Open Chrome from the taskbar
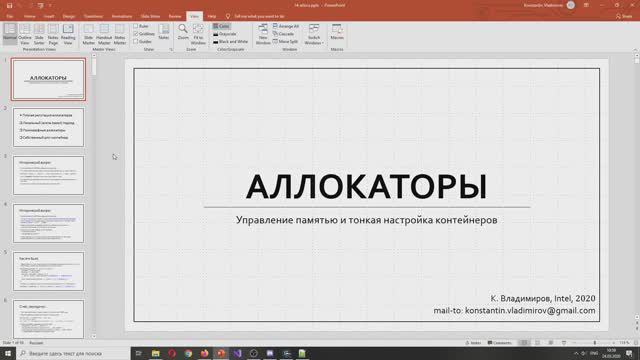Viewport: 640px width, 360px height. coord(188,353)
